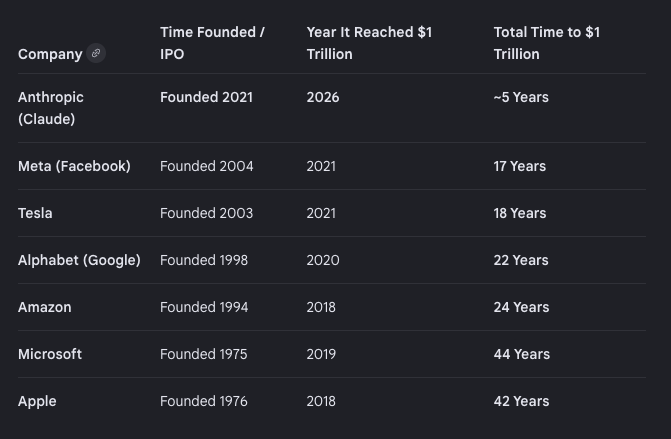Click the ~5 Years cell
Viewport: 671px width, 439px height.
(x=521, y=97)
